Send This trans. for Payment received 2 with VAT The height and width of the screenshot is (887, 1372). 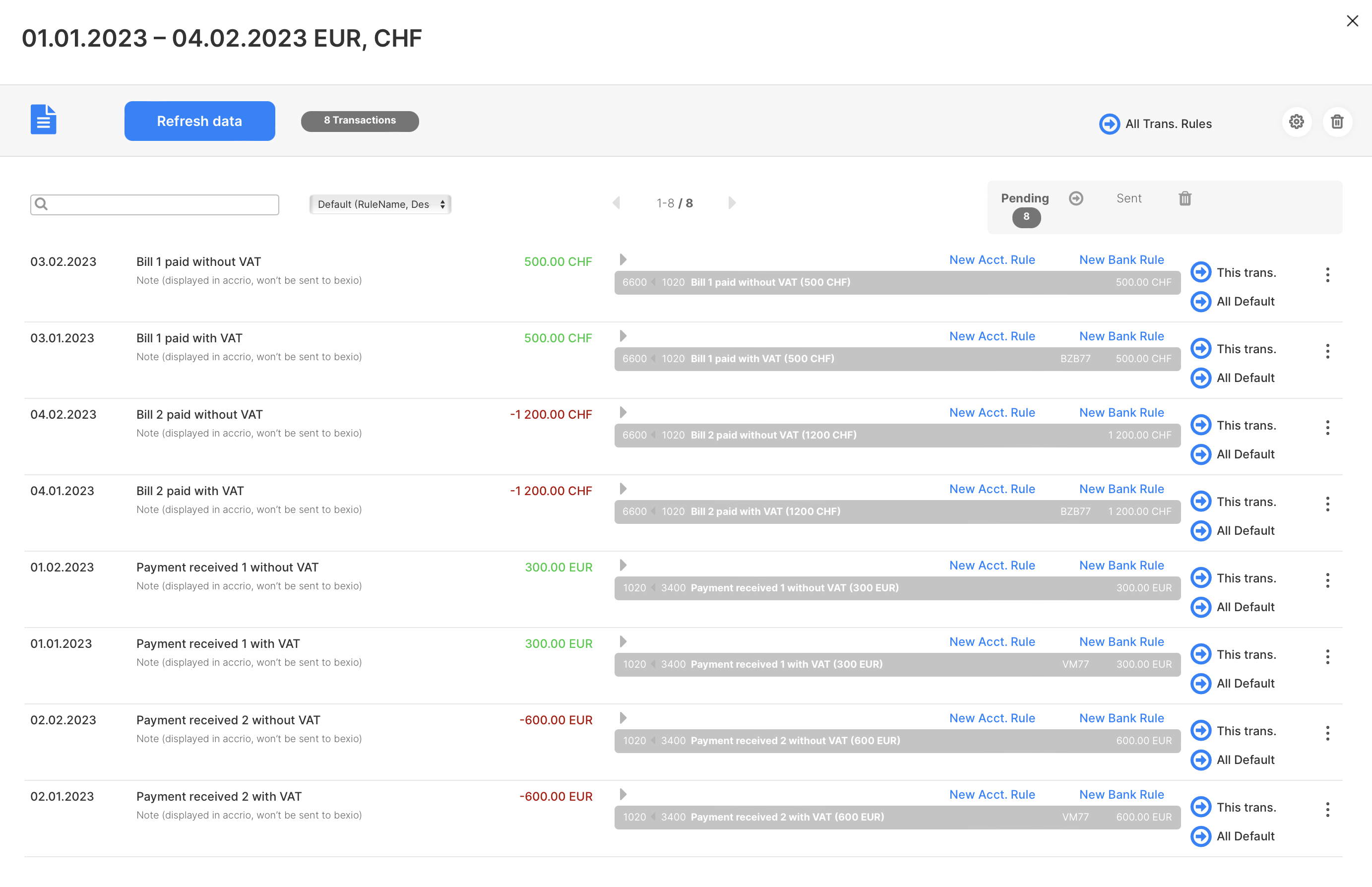[1233, 808]
